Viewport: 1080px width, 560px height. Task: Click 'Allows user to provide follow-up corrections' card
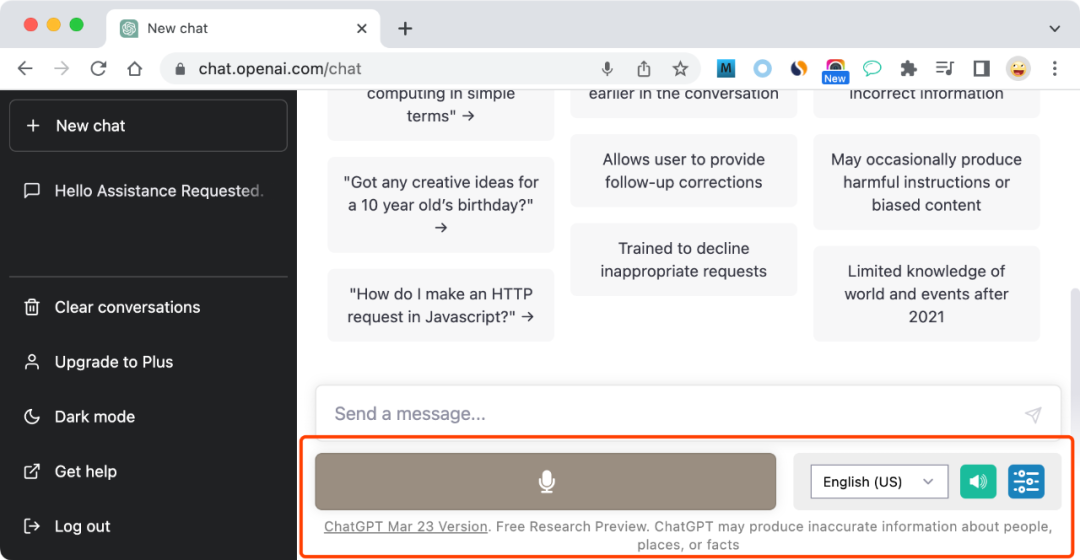[x=683, y=171]
